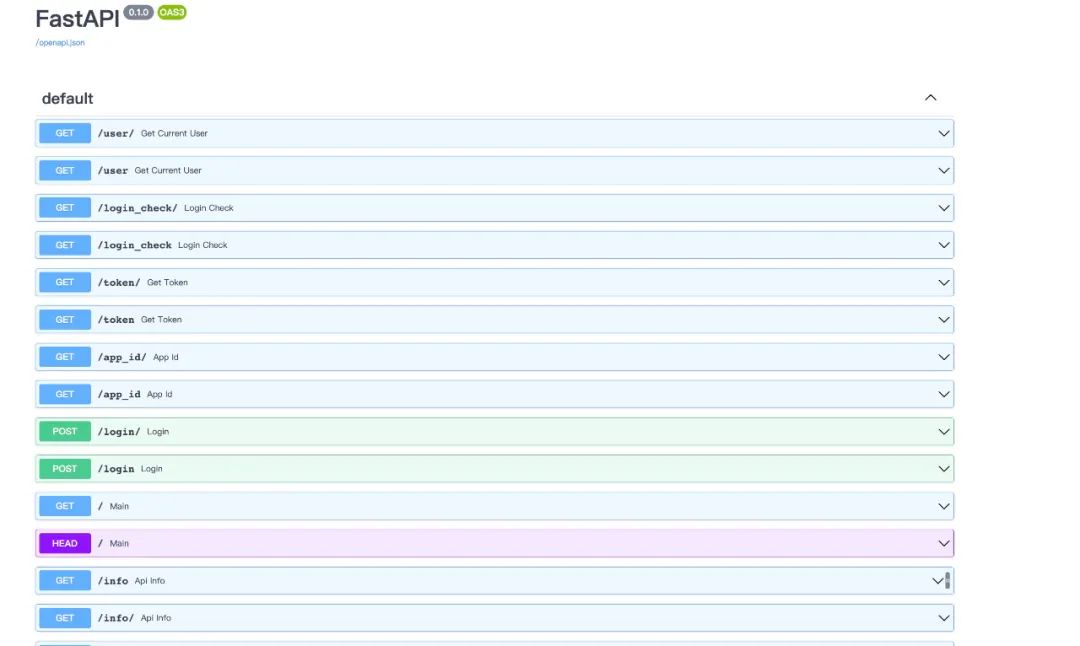Image resolution: width=1080 pixels, height=646 pixels.
Task: Click the /token/ path text
Action: tap(118, 282)
